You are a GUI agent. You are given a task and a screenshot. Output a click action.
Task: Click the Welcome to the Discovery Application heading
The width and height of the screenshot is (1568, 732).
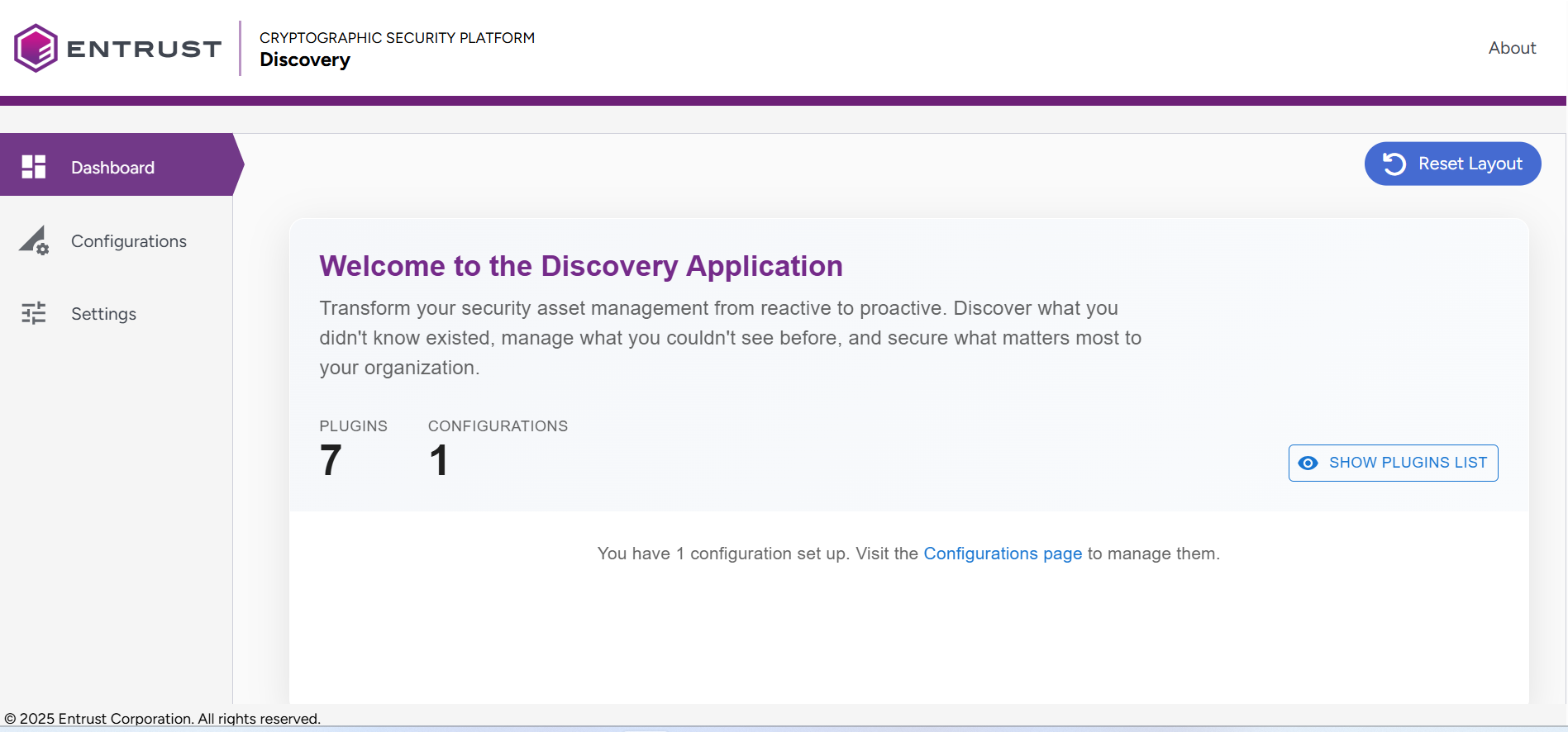pyautogui.click(x=580, y=266)
